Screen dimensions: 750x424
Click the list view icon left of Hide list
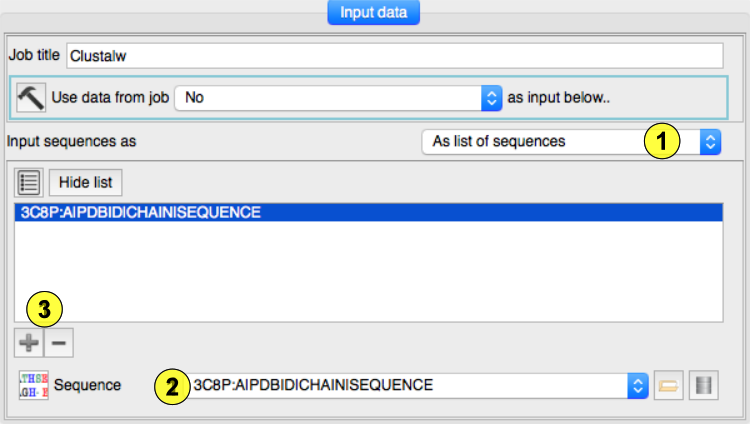tap(29, 182)
